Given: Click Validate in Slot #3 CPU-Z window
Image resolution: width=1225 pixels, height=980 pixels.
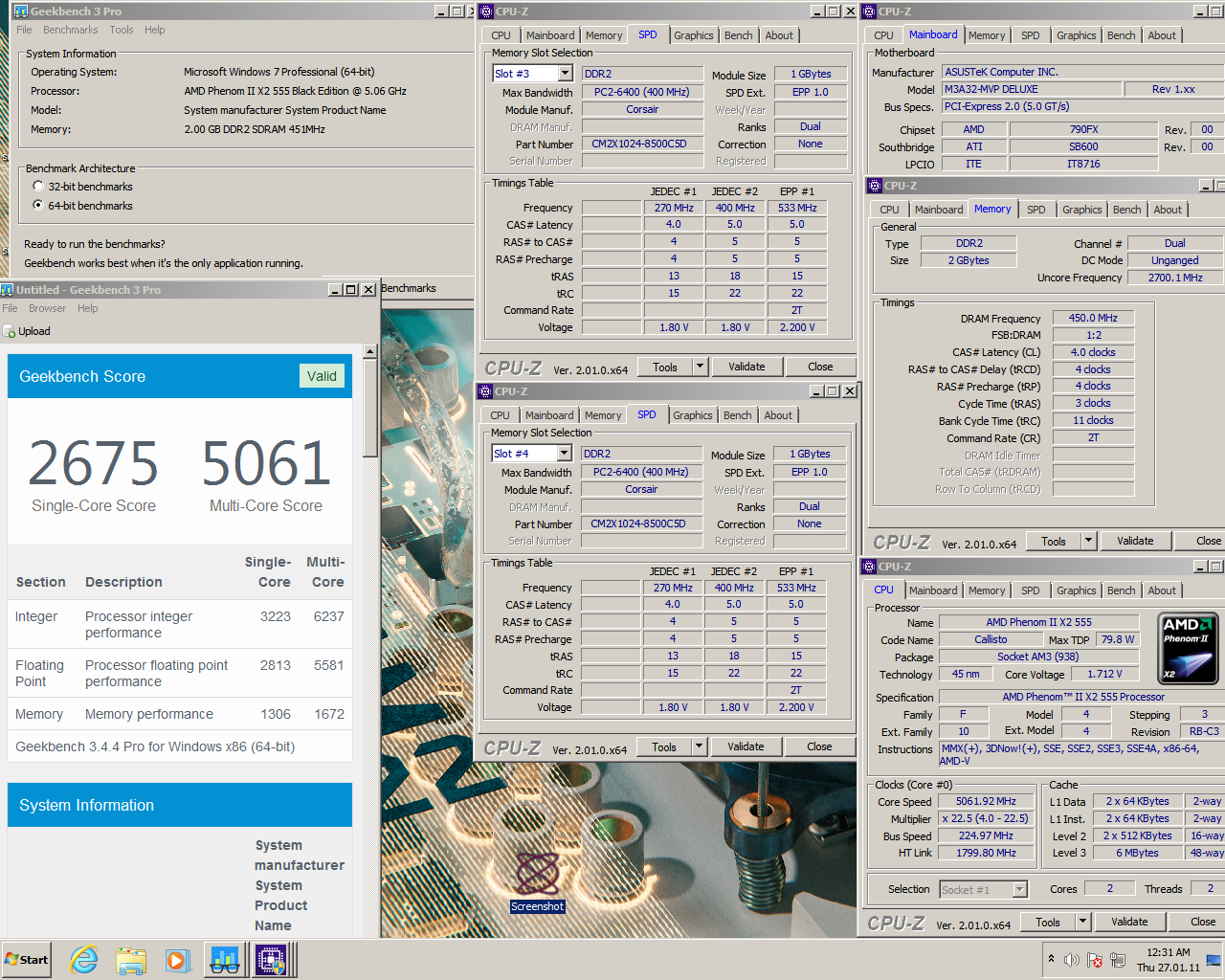Looking at the screenshot, I should pyautogui.click(x=746, y=367).
